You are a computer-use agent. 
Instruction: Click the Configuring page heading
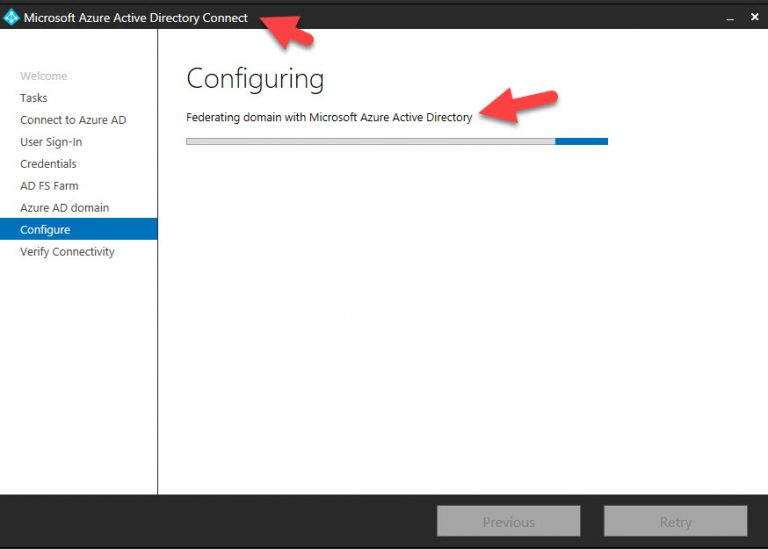point(255,79)
